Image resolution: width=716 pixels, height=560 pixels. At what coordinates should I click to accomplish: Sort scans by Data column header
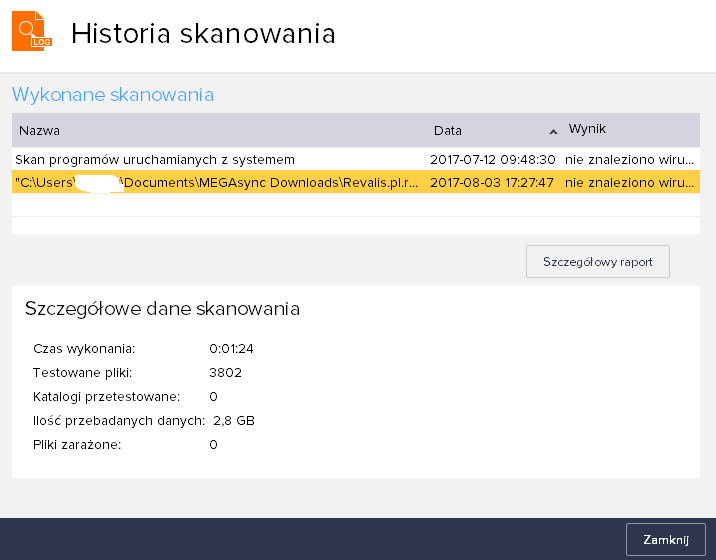(x=448, y=131)
